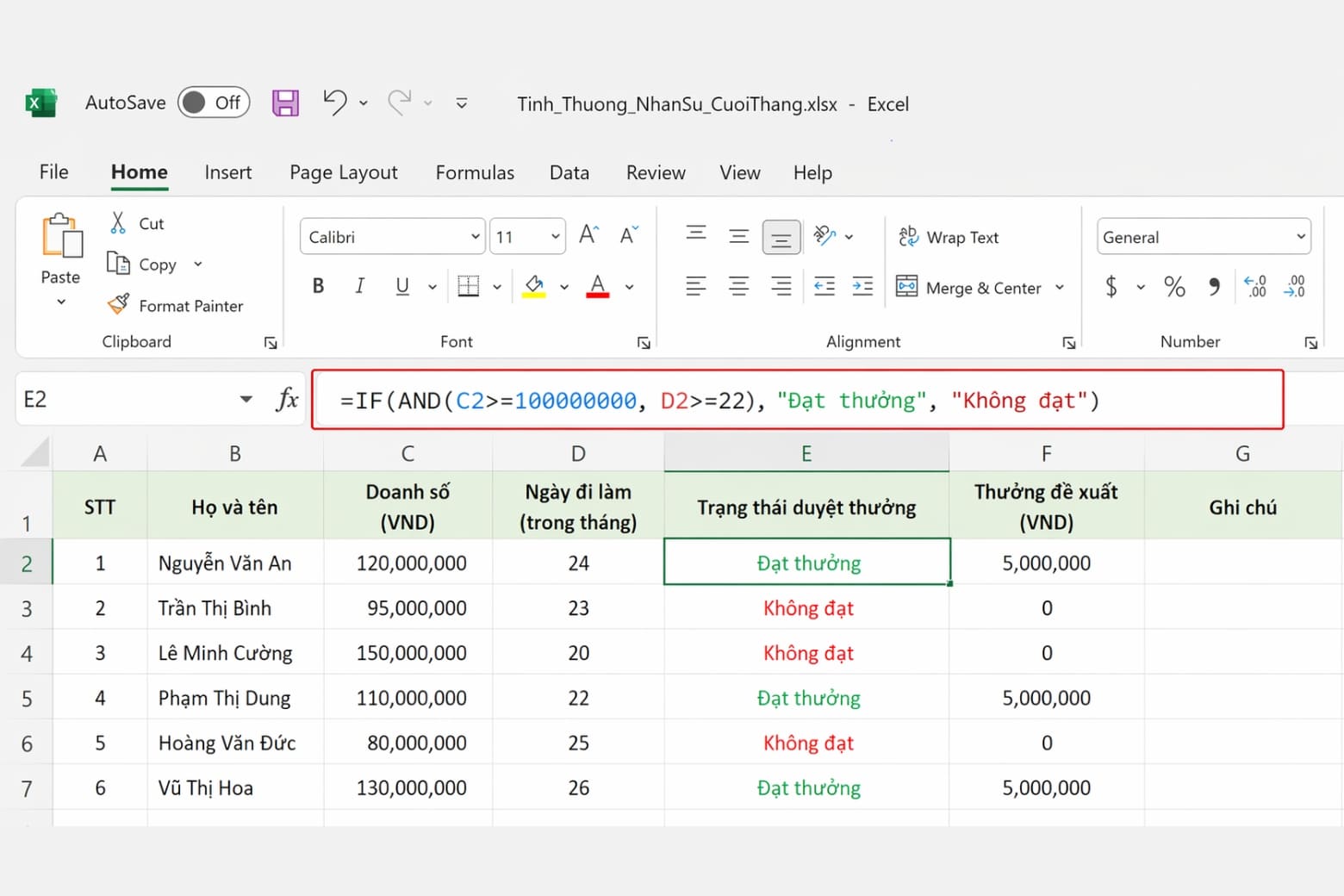Apply Accounting dollar format icon
The height and width of the screenshot is (896, 1344).
coord(1111,286)
